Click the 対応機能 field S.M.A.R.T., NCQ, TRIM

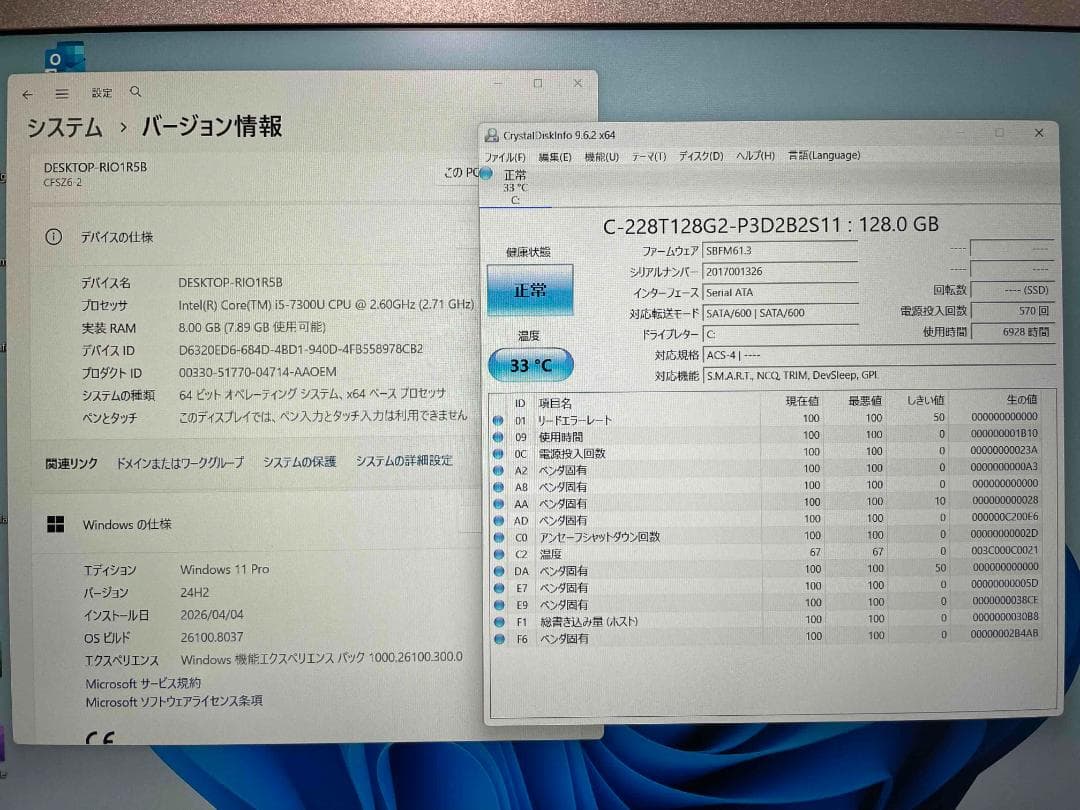pyautogui.click(x=879, y=375)
